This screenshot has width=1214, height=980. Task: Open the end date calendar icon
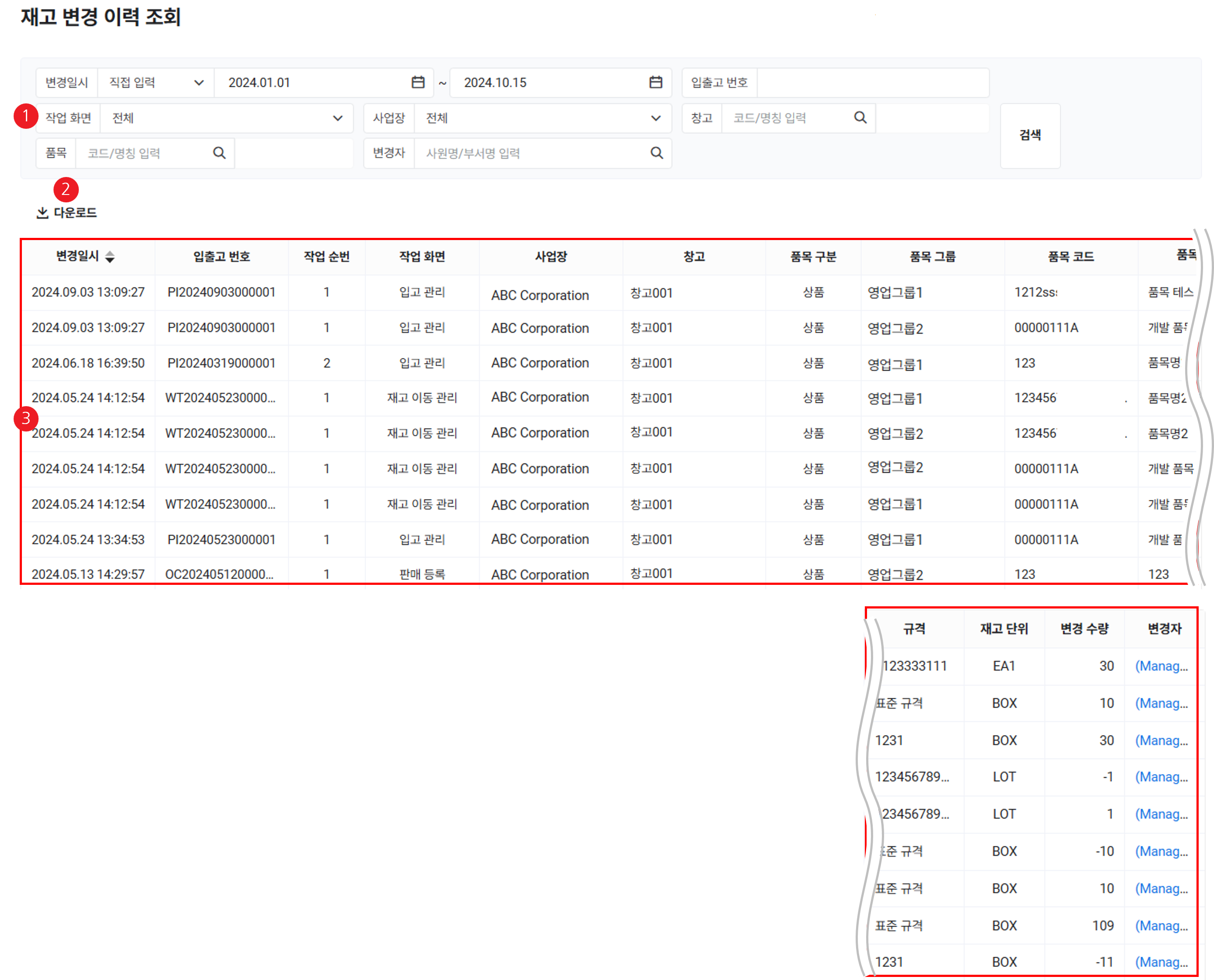point(655,82)
